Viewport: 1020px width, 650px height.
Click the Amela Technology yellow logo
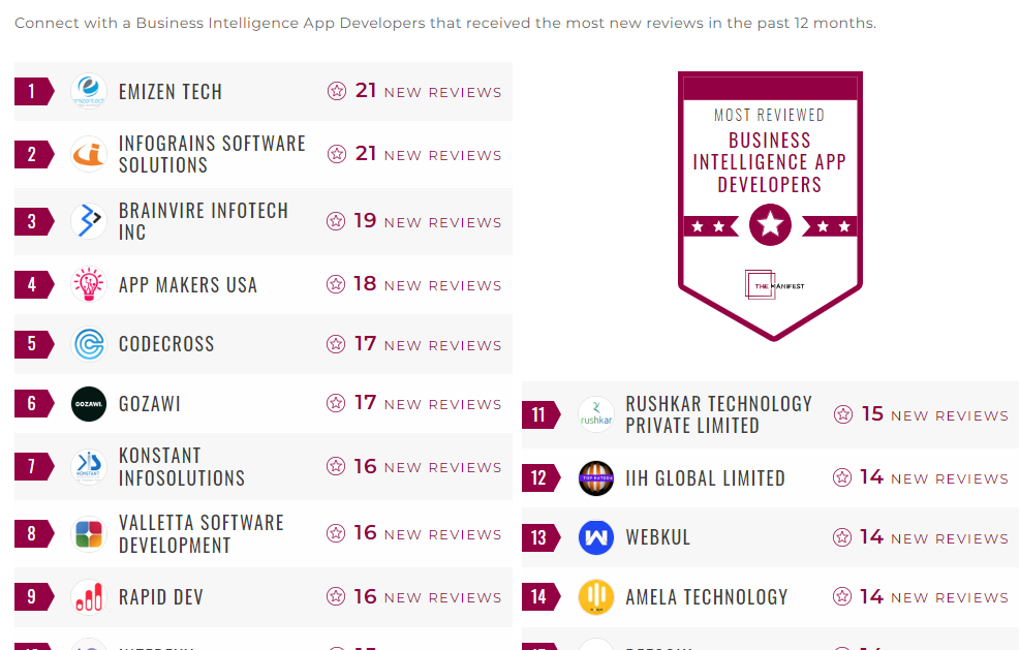596,597
